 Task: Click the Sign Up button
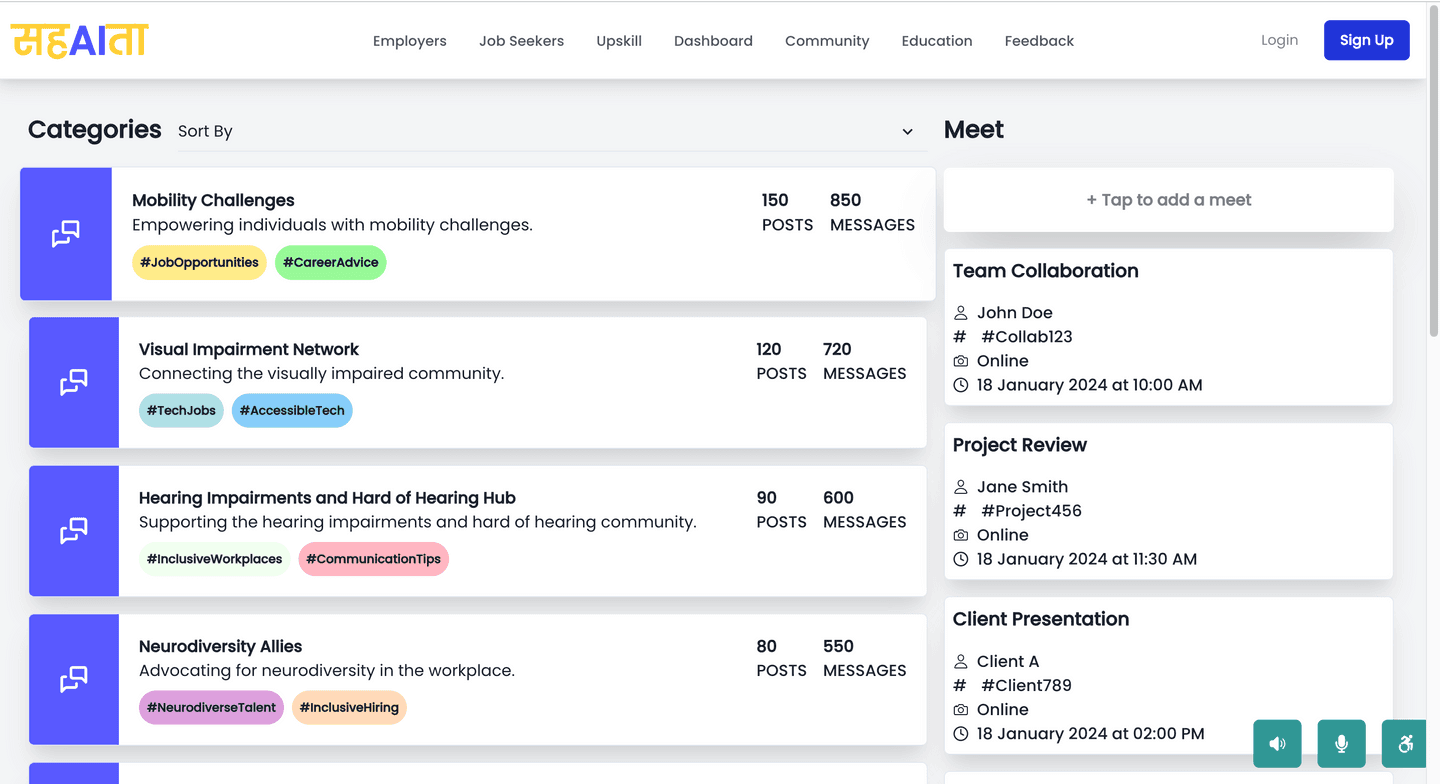click(x=1366, y=40)
